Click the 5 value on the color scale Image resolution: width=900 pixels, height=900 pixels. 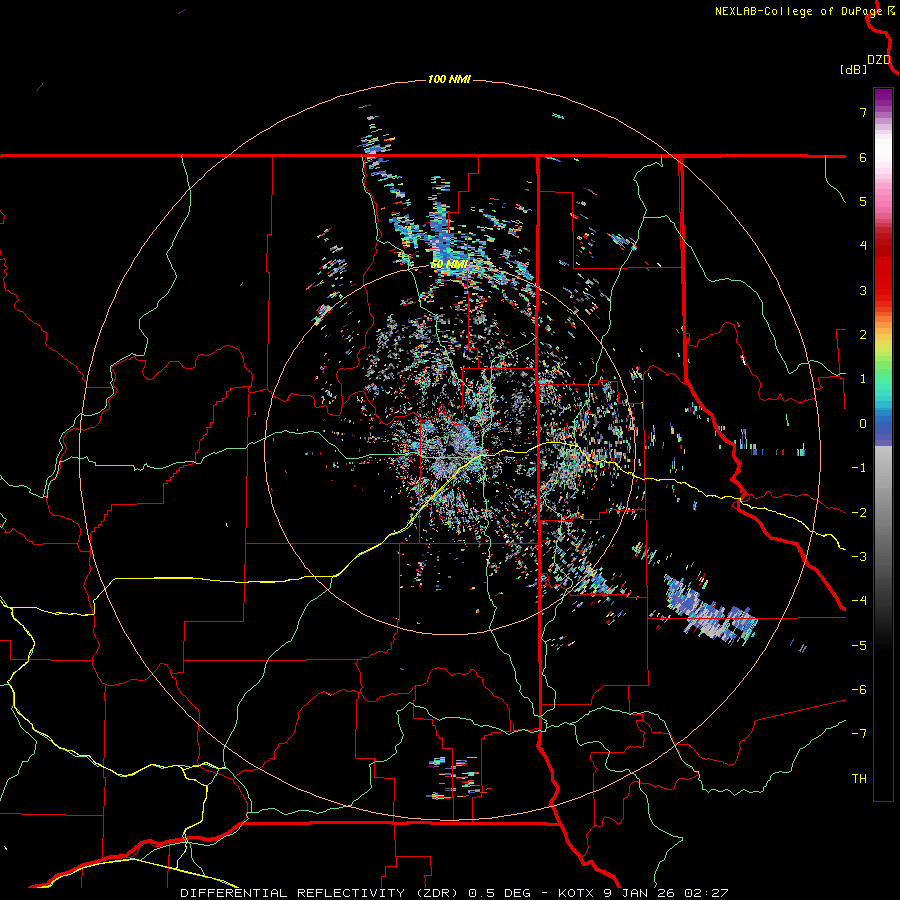863,201
